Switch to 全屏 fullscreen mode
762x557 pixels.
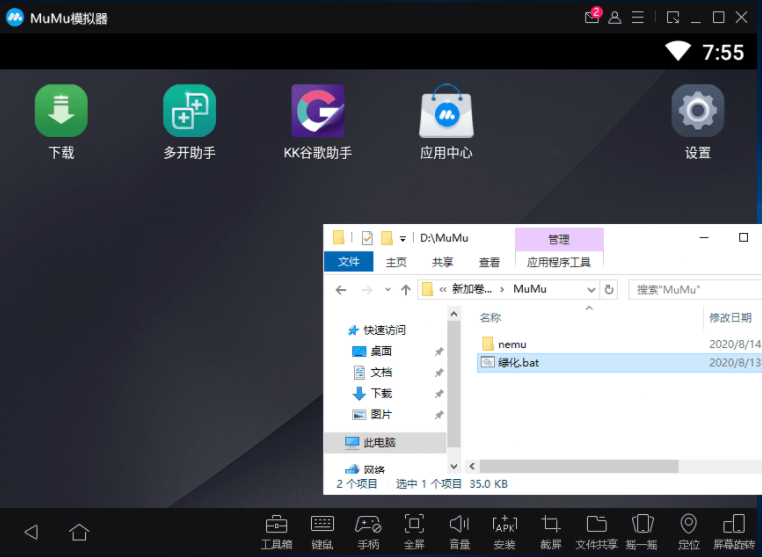click(414, 532)
